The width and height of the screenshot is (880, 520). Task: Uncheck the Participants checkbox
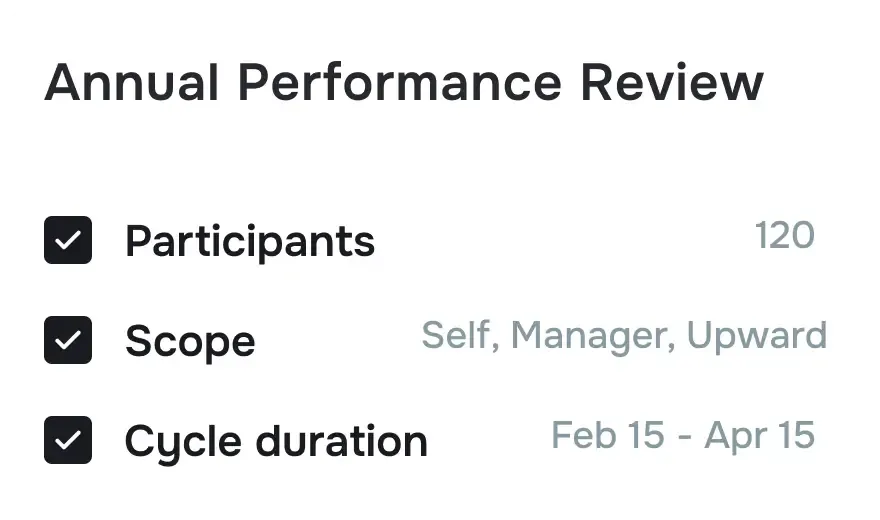click(x=68, y=240)
